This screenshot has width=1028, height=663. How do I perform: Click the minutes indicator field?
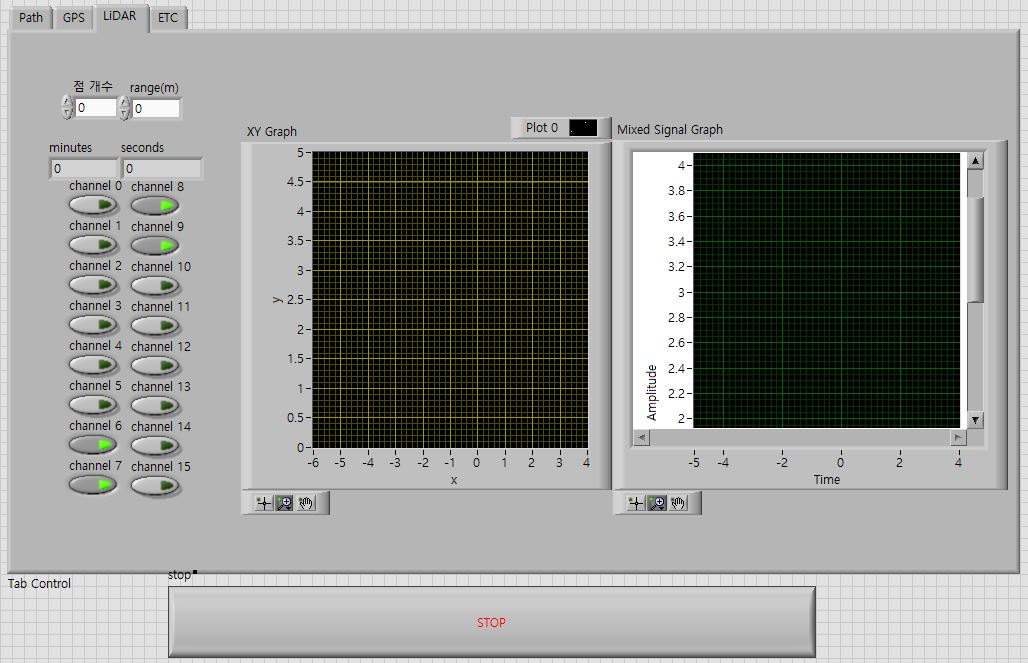(83, 169)
